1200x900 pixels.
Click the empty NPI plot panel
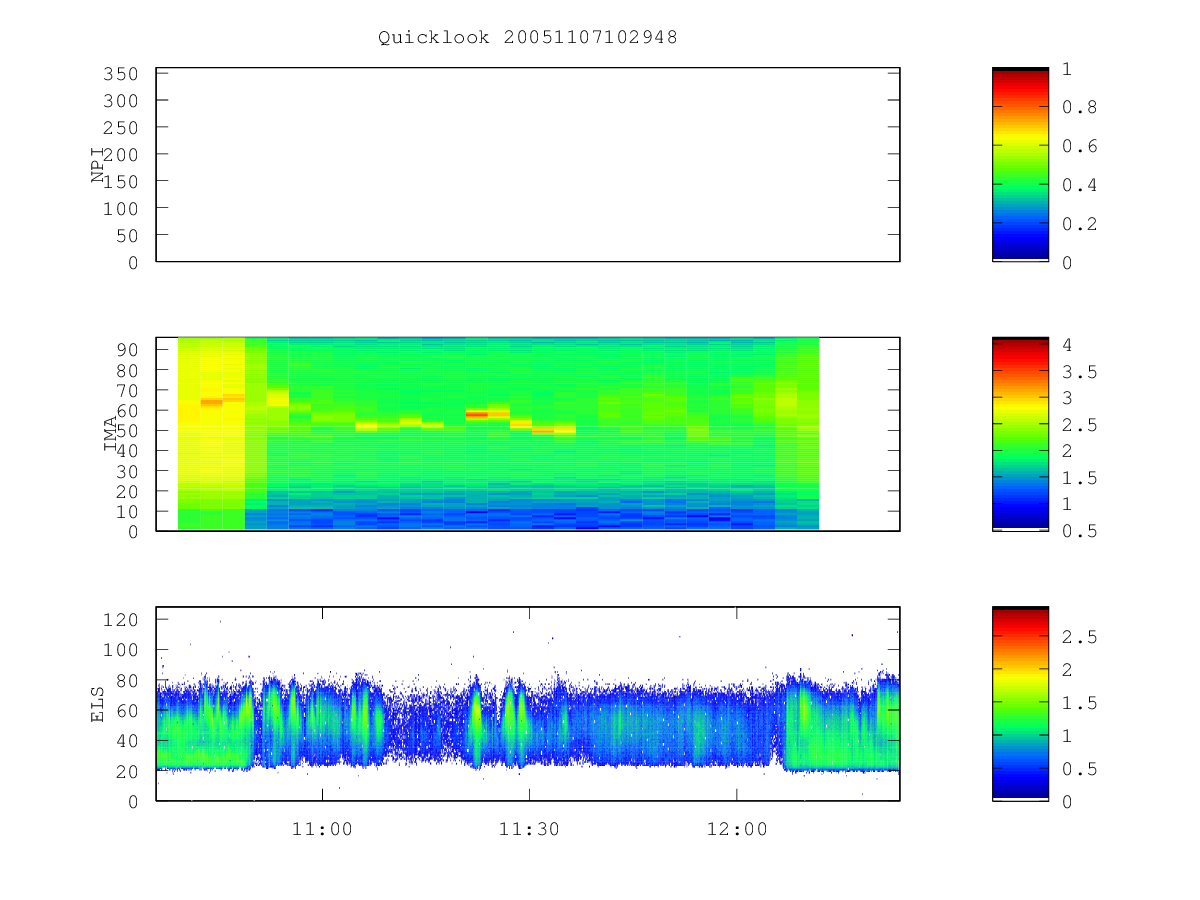[528, 165]
